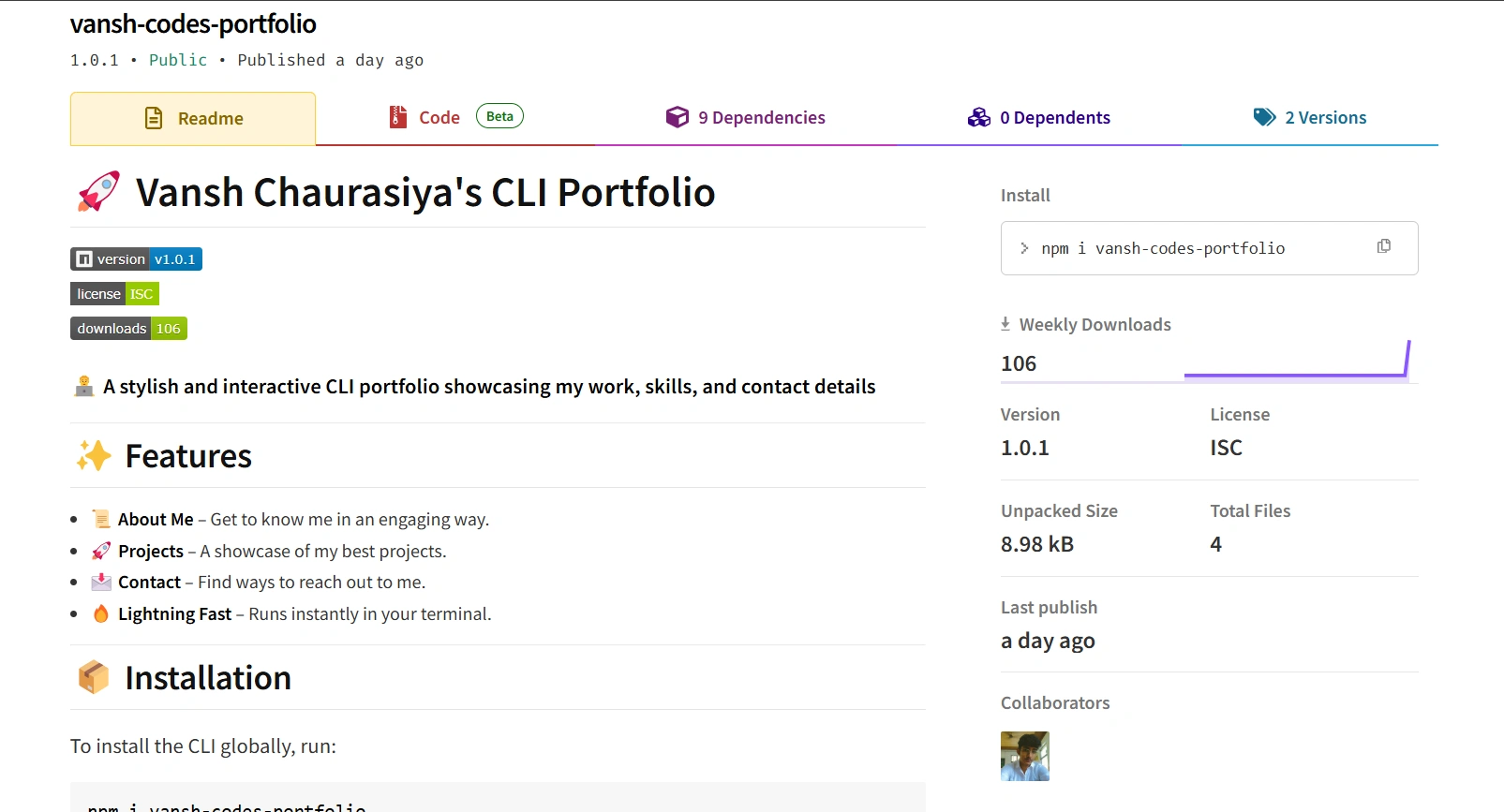Viewport: 1504px width, 812px height.
Task: Click the document icon on the Readme tab
Action: coord(152,118)
